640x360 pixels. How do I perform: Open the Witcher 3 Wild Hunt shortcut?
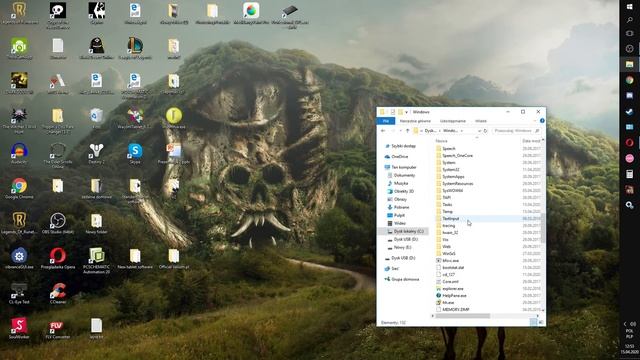[x=19, y=120]
